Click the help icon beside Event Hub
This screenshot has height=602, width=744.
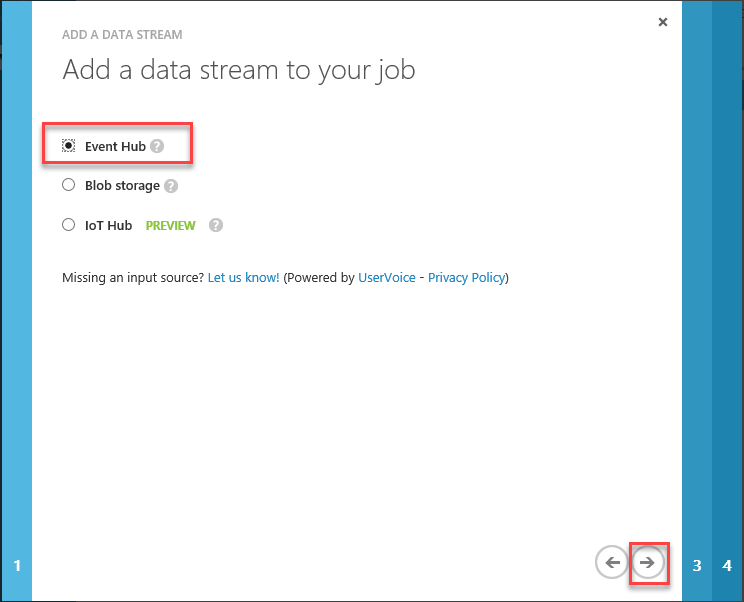tap(157, 147)
